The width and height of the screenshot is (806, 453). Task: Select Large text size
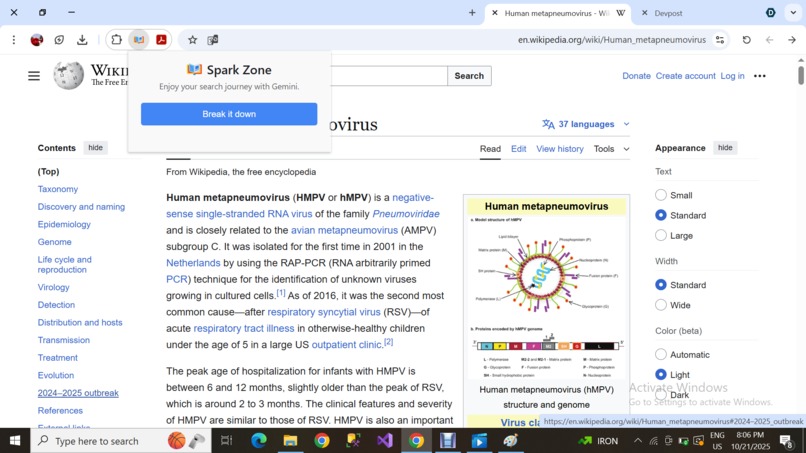(661, 235)
